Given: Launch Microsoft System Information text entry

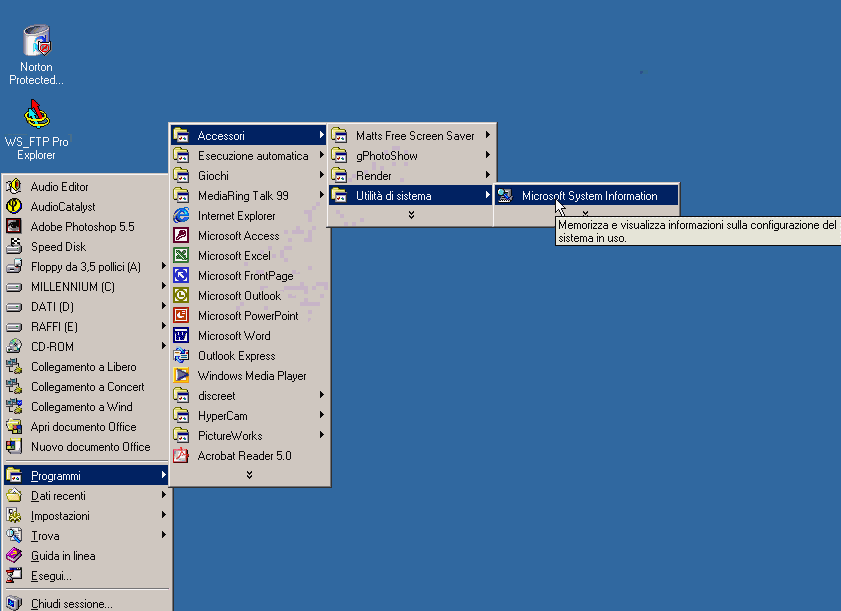Looking at the screenshot, I should pos(589,196).
